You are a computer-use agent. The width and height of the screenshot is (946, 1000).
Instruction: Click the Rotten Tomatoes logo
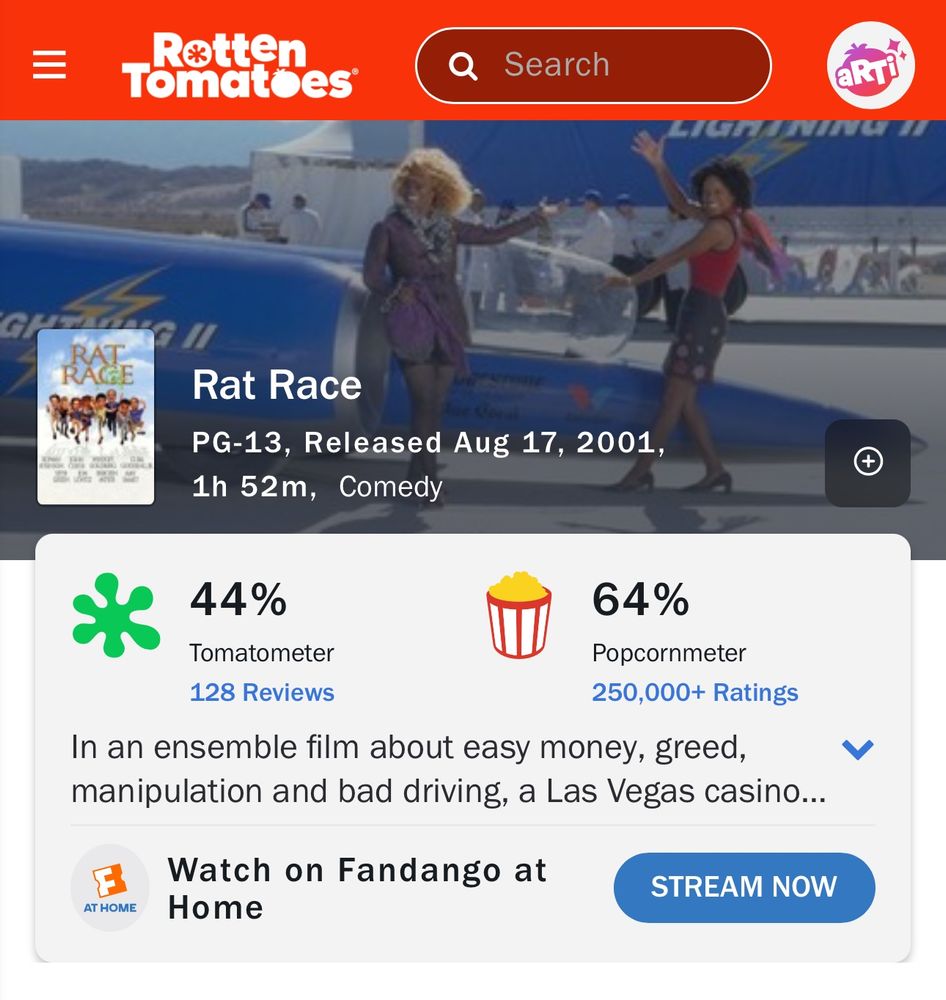pos(239,65)
